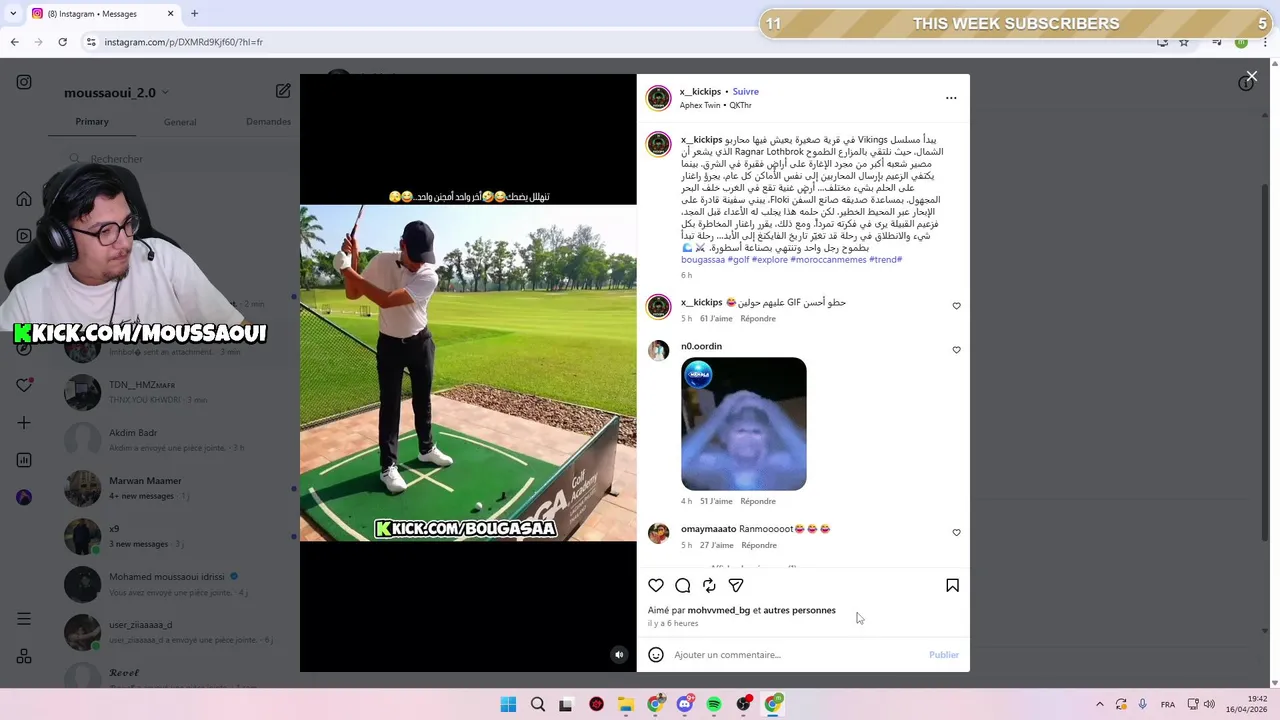Open the x__kickips username in the post header
This screenshot has height=720, width=1280.
(x=700, y=91)
